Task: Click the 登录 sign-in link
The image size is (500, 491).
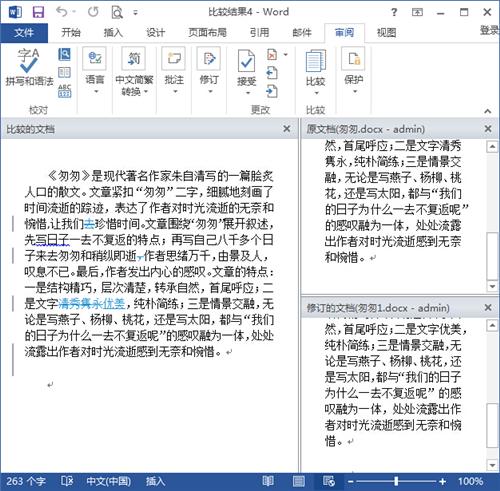Action: (x=489, y=31)
